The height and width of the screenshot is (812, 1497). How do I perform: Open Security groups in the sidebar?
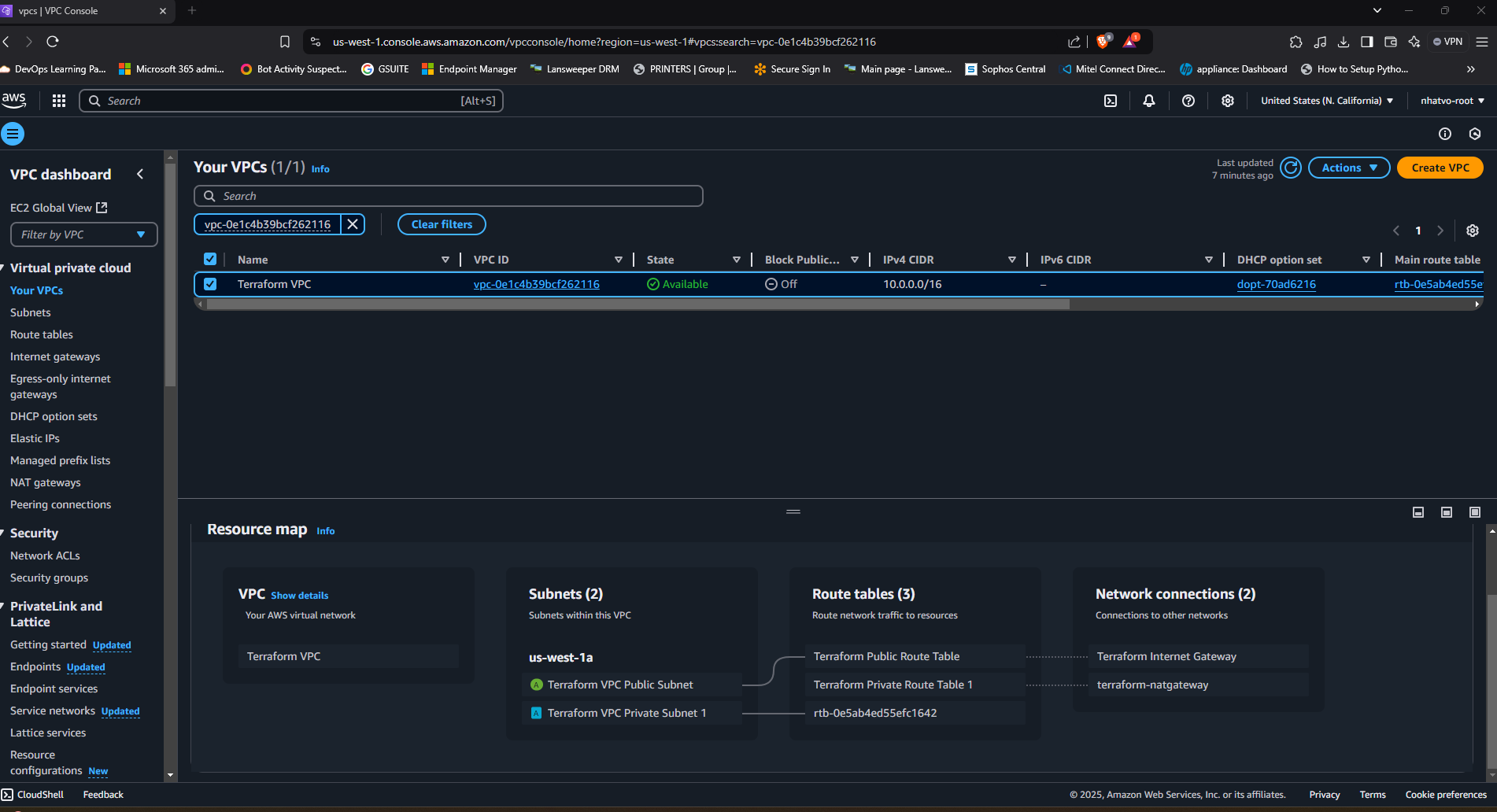click(49, 578)
